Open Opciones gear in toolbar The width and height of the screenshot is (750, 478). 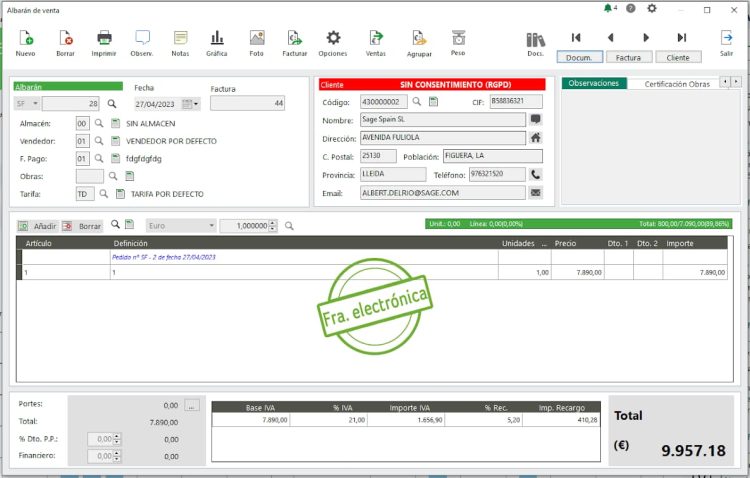click(x=333, y=39)
